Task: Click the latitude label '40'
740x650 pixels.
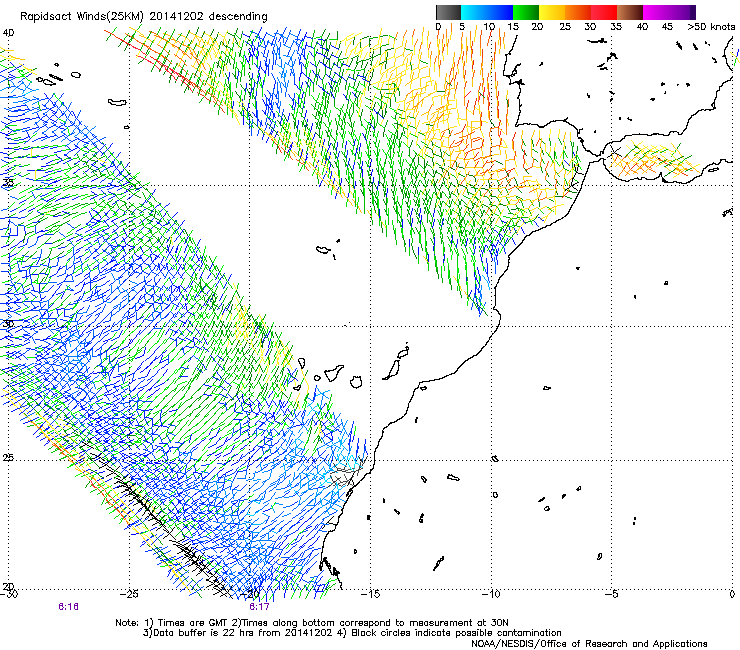Action: point(8,33)
